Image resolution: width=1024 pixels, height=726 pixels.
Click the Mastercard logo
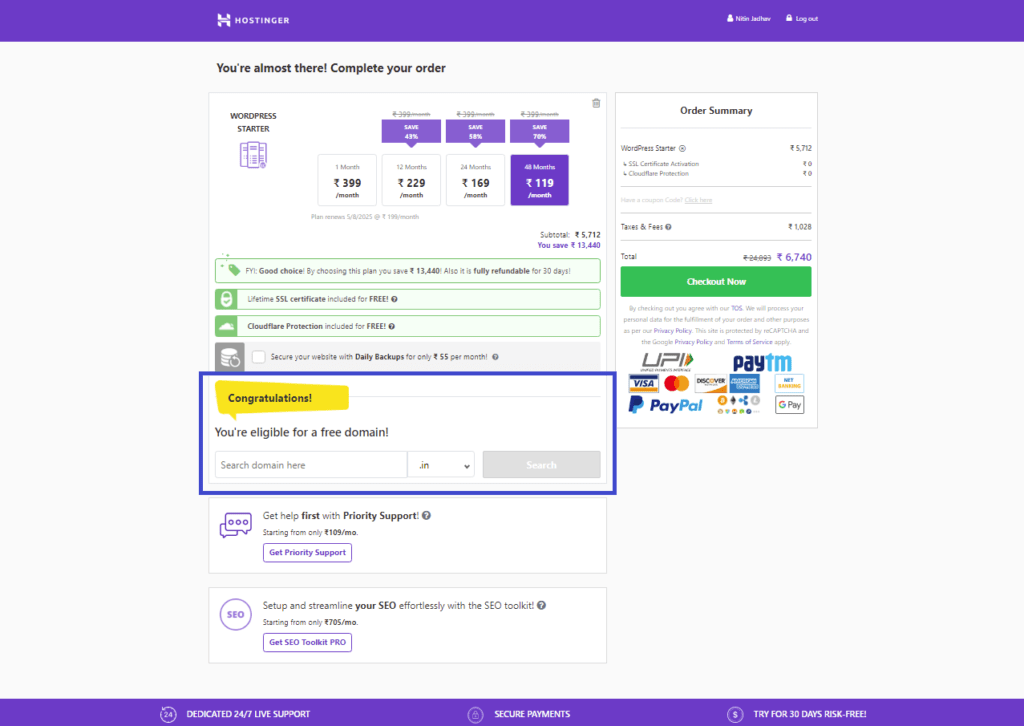pyautogui.click(x=677, y=383)
